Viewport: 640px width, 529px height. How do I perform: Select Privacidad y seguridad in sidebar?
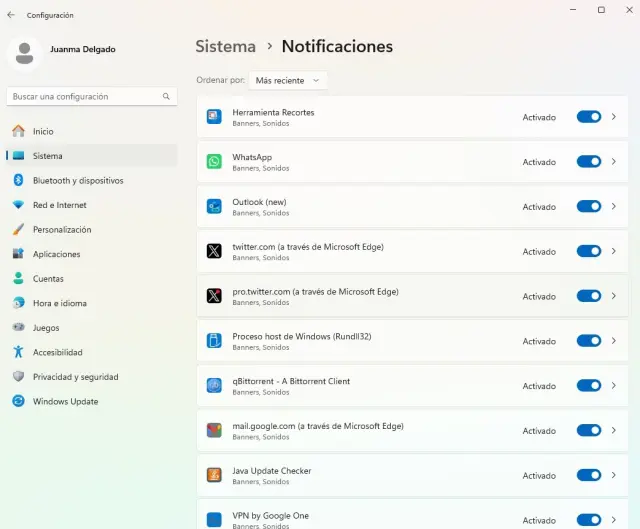click(75, 377)
